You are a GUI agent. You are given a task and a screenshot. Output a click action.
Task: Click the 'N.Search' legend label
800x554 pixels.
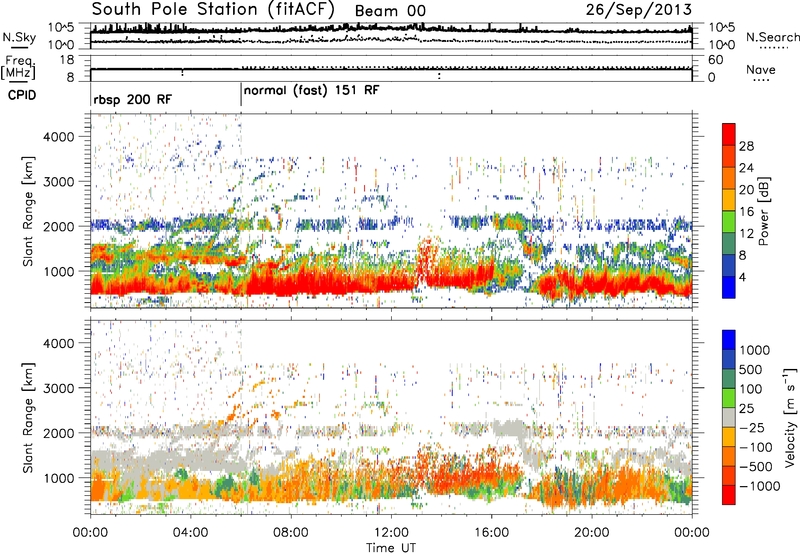[772, 37]
